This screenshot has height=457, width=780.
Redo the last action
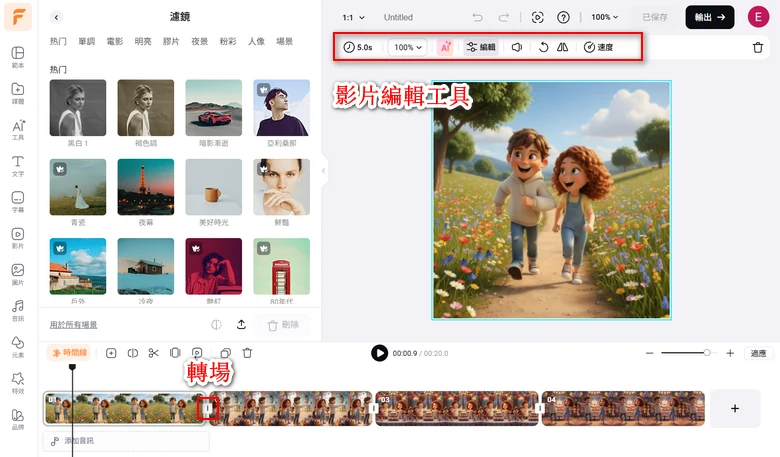(x=504, y=17)
